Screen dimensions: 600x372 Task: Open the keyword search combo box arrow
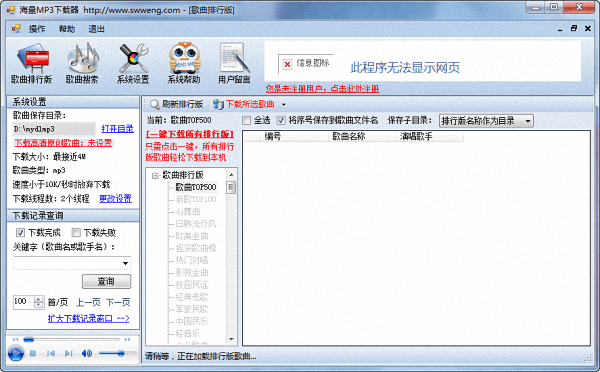(125, 263)
